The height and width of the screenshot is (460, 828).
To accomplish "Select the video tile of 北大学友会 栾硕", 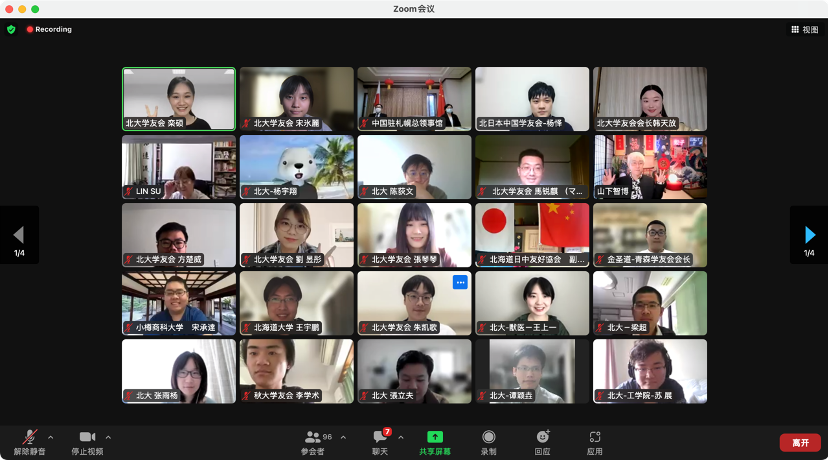I will 179,98.
